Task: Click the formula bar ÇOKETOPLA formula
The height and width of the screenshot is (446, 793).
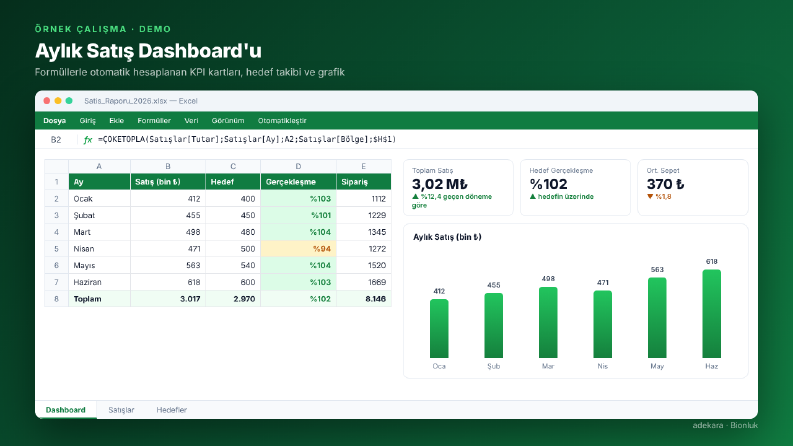Action: [247, 139]
